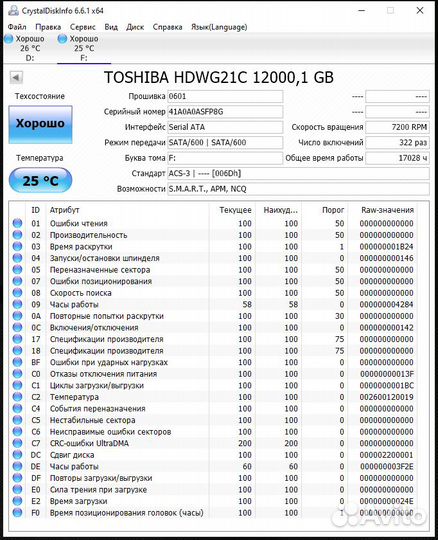Click status icon for ID DE Часы работы

click(x=17, y=466)
